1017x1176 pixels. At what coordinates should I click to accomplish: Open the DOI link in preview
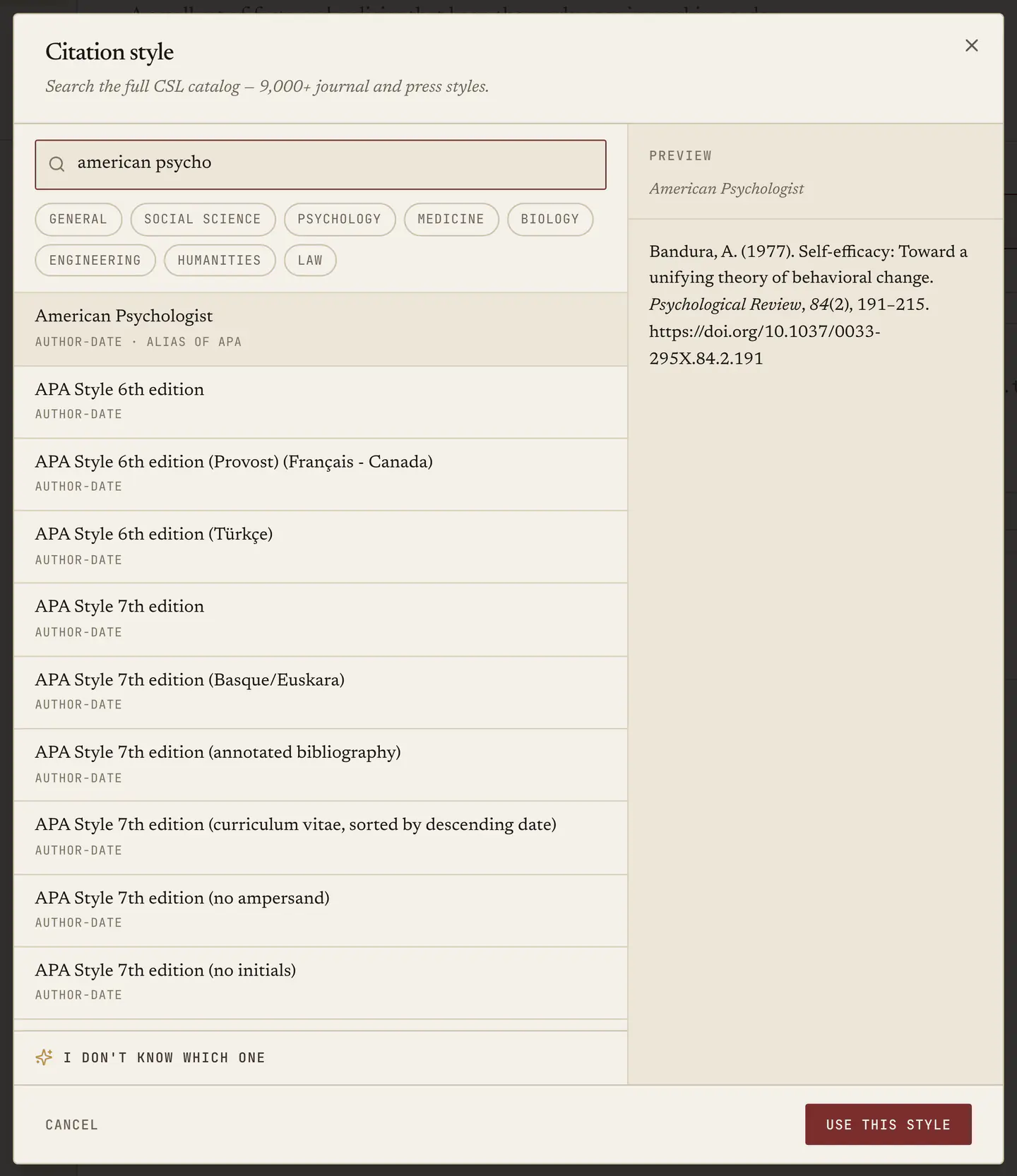[765, 345]
